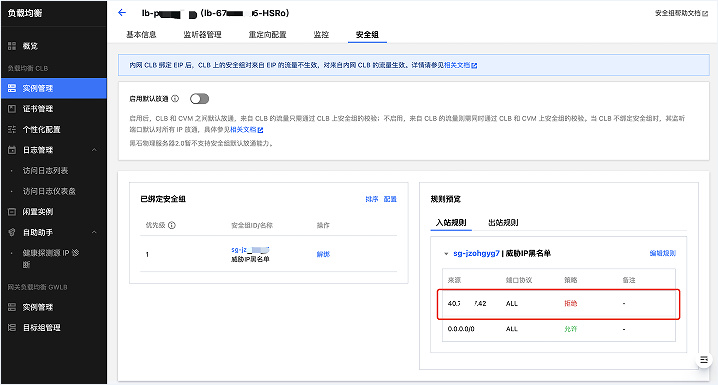Open 访问日志列表 in sidebar
This screenshot has height=385, width=718.
45,171
